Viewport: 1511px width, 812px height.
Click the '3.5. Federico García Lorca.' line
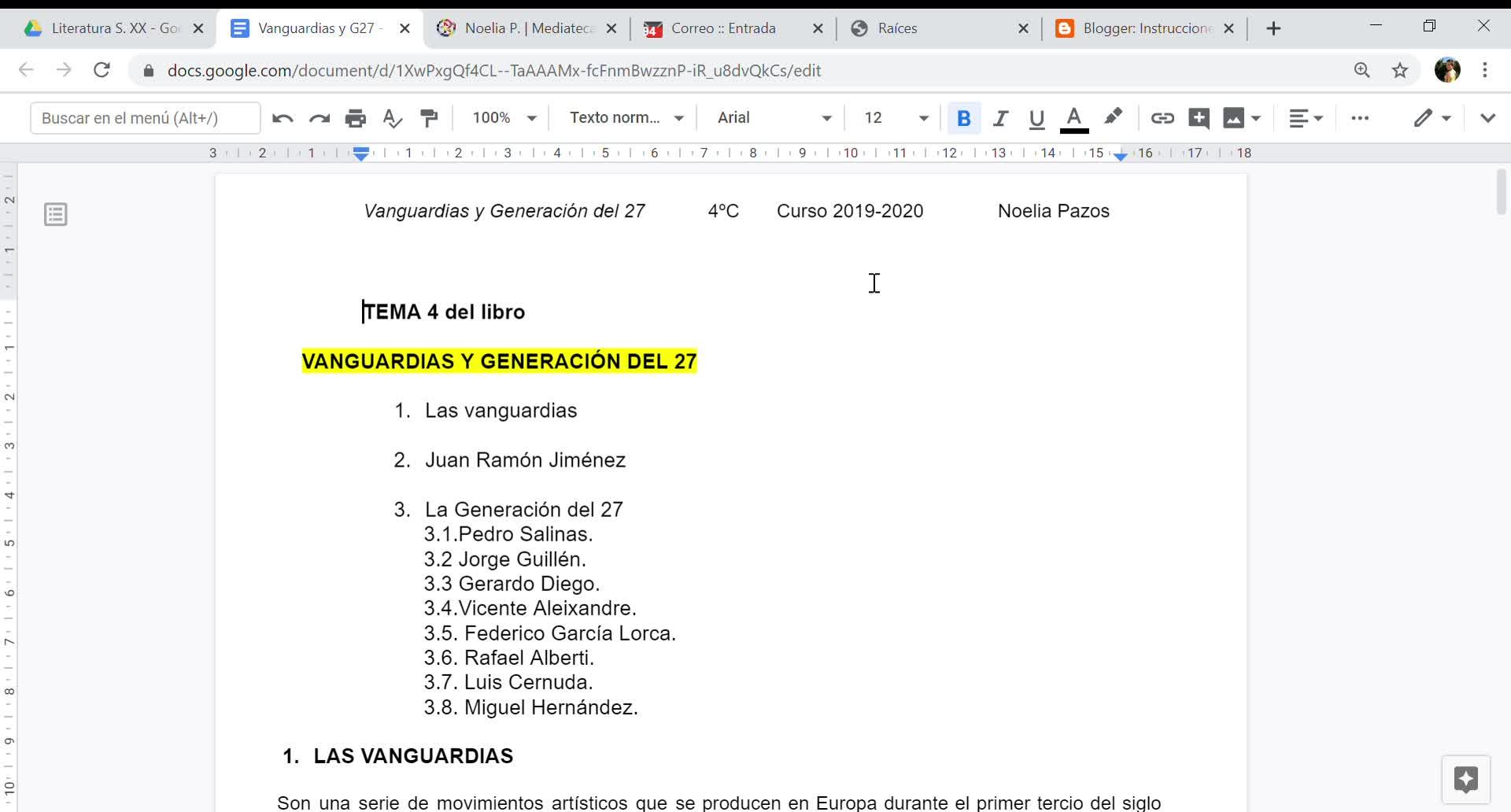(x=550, y=633)
